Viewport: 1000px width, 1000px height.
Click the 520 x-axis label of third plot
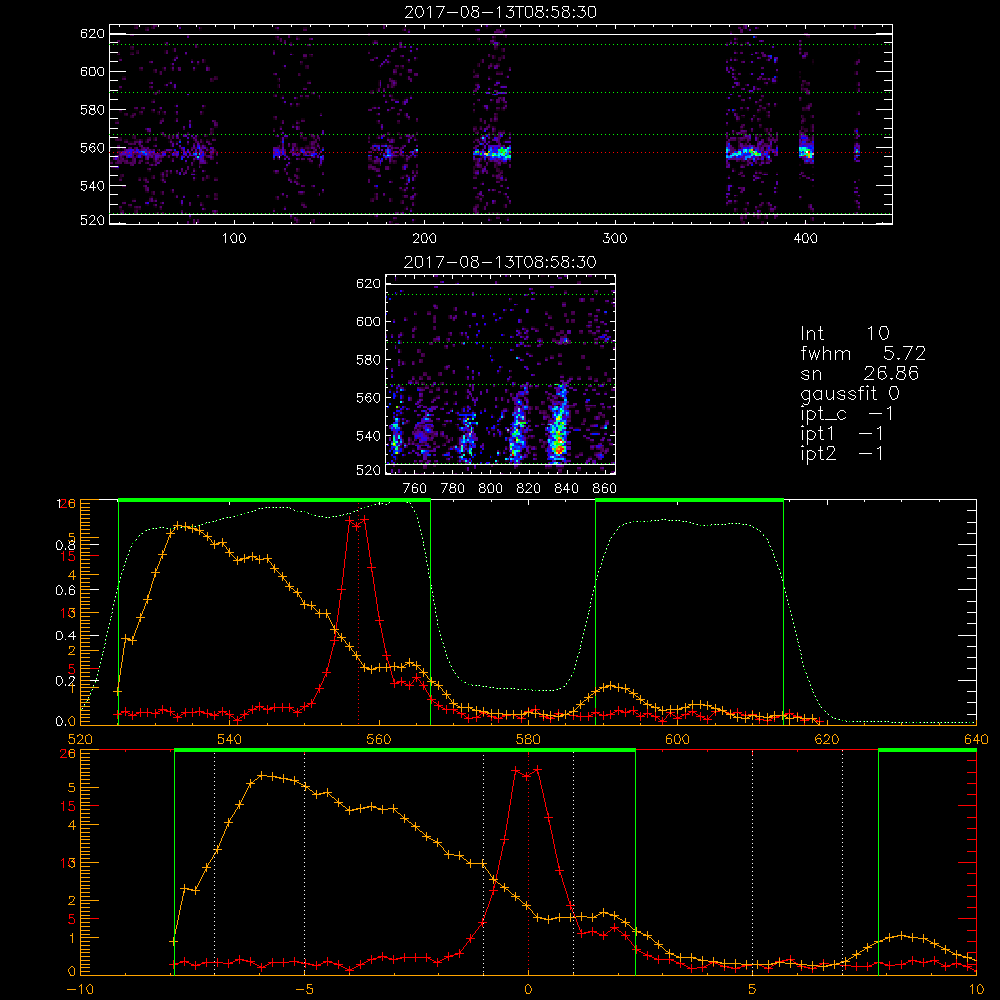(80, 740)
